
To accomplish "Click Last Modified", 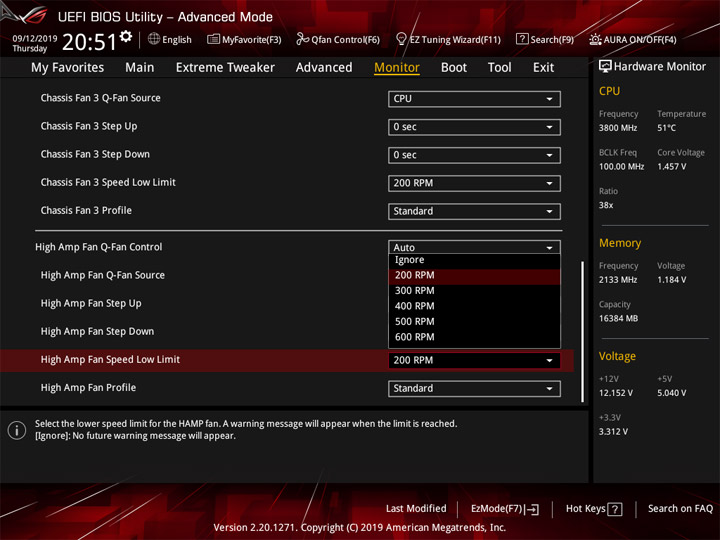I will pyautogui.click(x=416, y=509).
